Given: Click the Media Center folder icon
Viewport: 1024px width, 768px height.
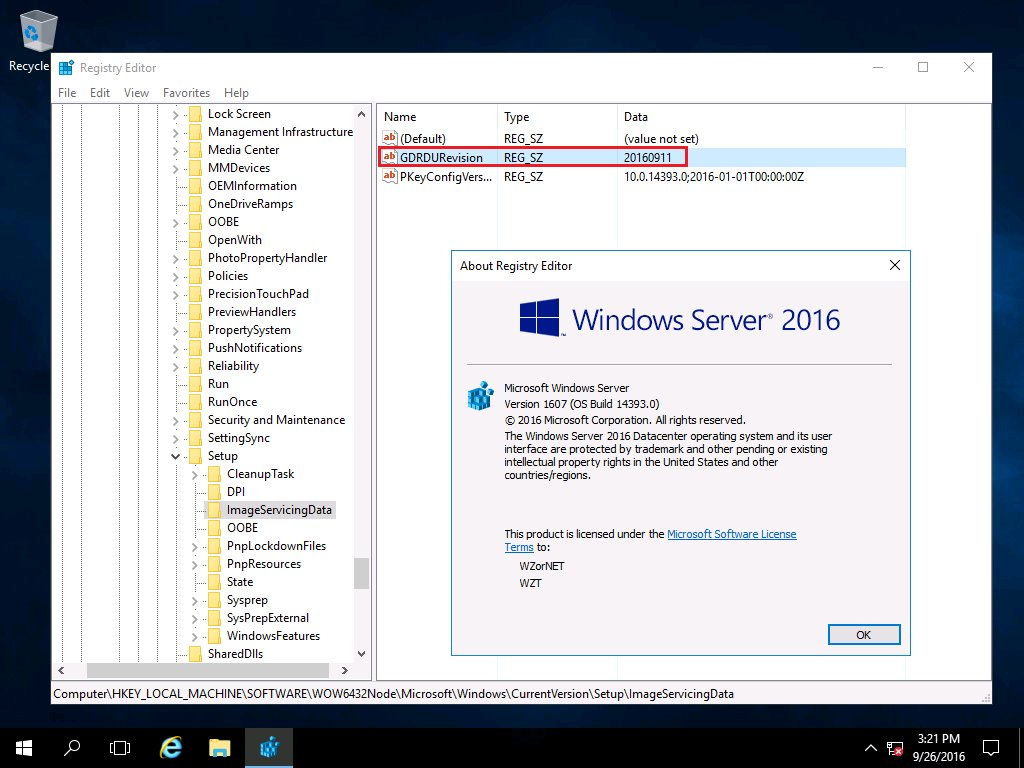Looking at the screenshot, I should pyautogui.click(x=195, y=150).
